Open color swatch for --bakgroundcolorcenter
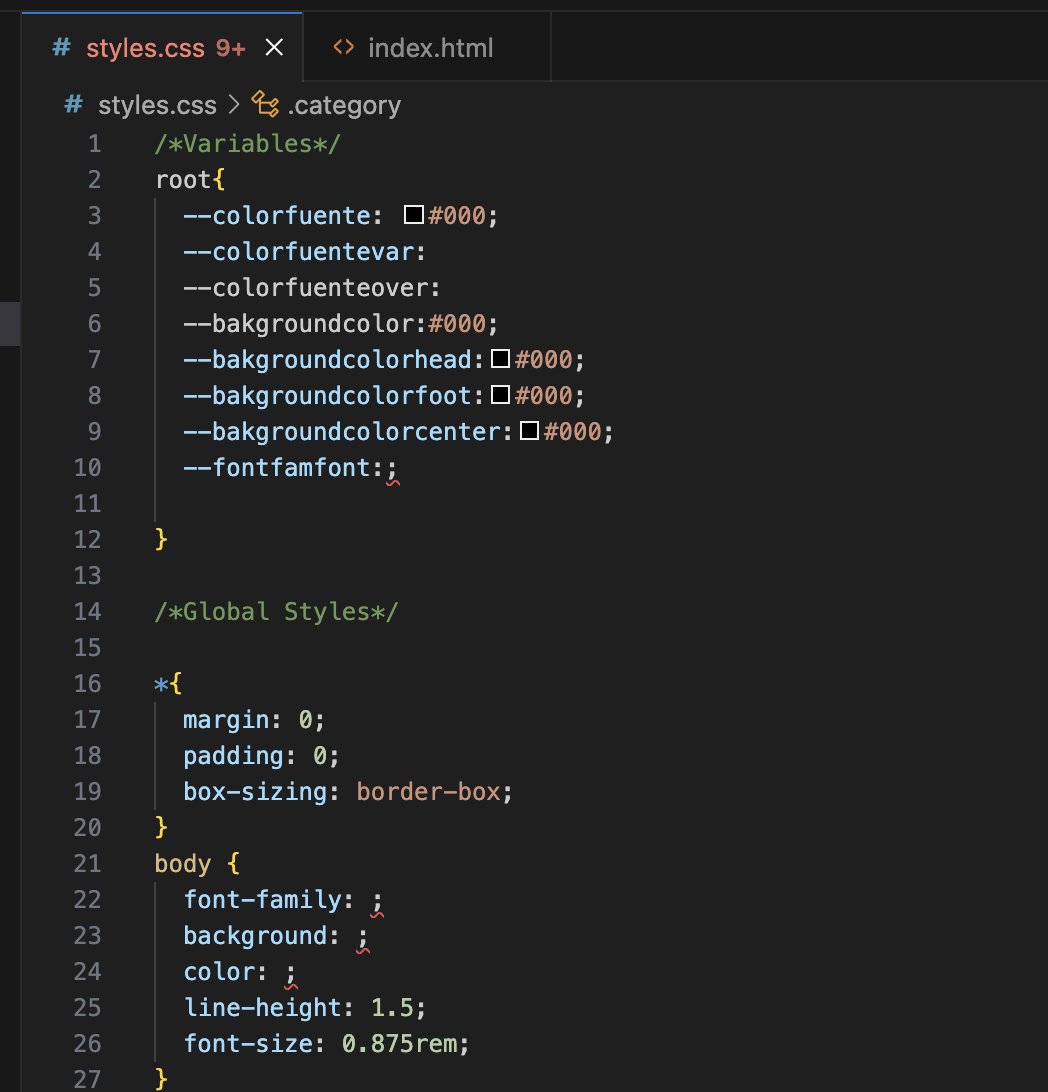The width and height of the screenshot is (1048, 1092). 529,430
